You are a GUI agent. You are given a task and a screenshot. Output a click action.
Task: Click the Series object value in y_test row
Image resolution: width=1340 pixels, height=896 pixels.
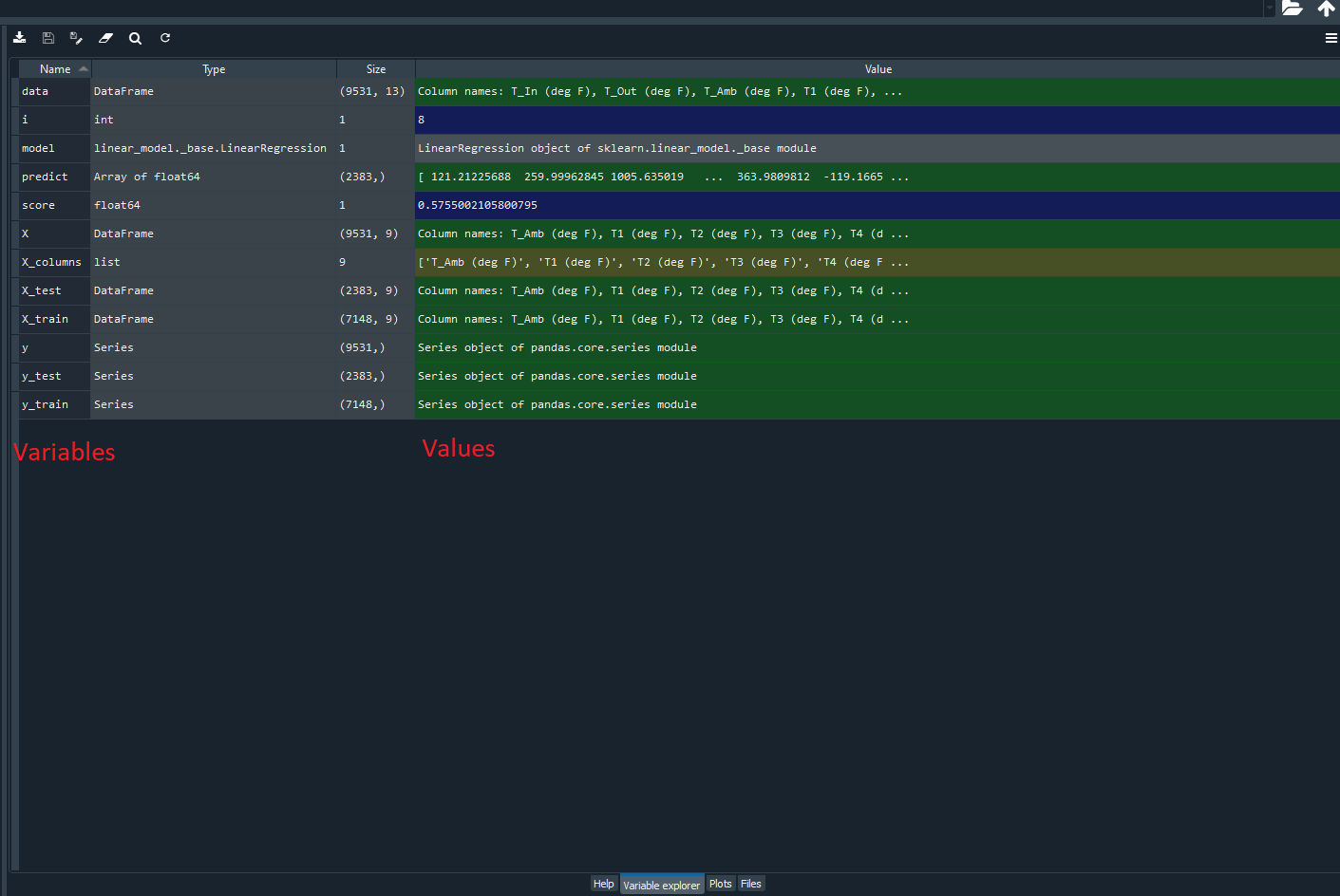click(x=878, y=377)
